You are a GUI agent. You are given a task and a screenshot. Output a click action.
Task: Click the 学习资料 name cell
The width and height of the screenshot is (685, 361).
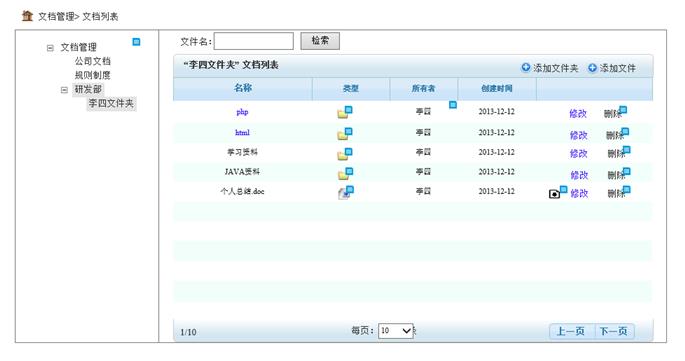[242, 152]
